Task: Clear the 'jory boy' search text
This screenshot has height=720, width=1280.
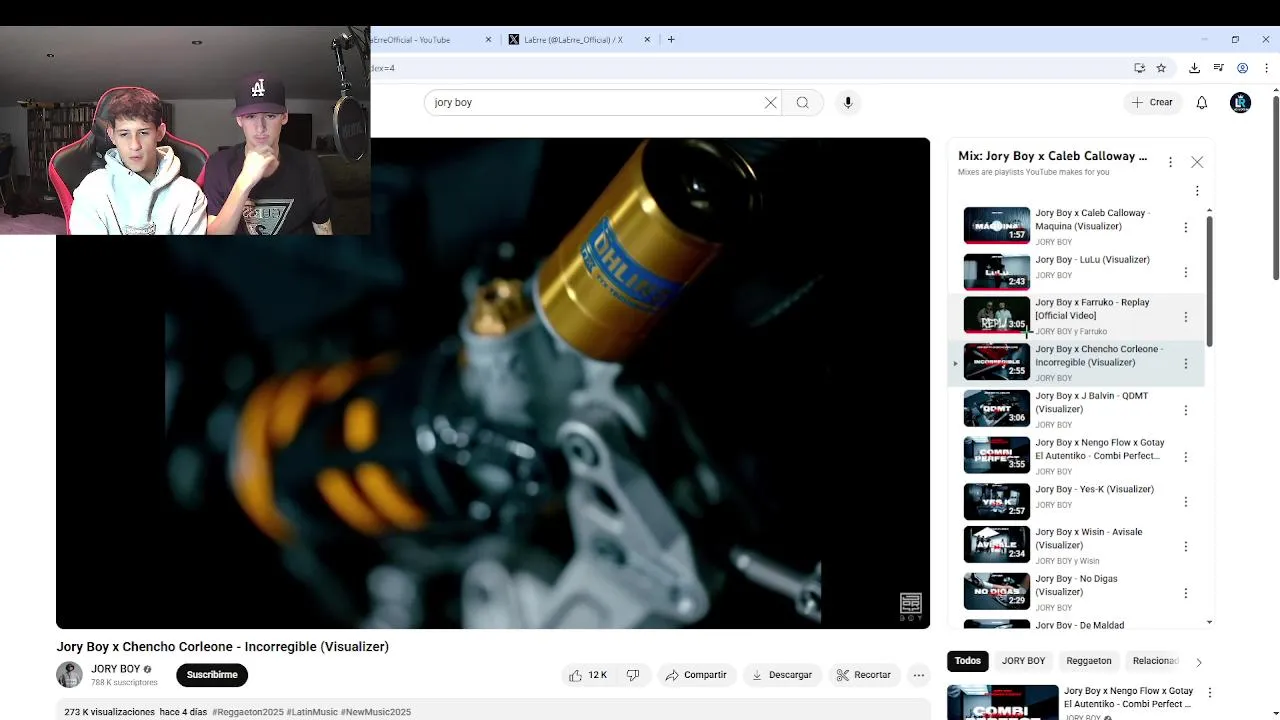Action: click(x=771, y=102)
